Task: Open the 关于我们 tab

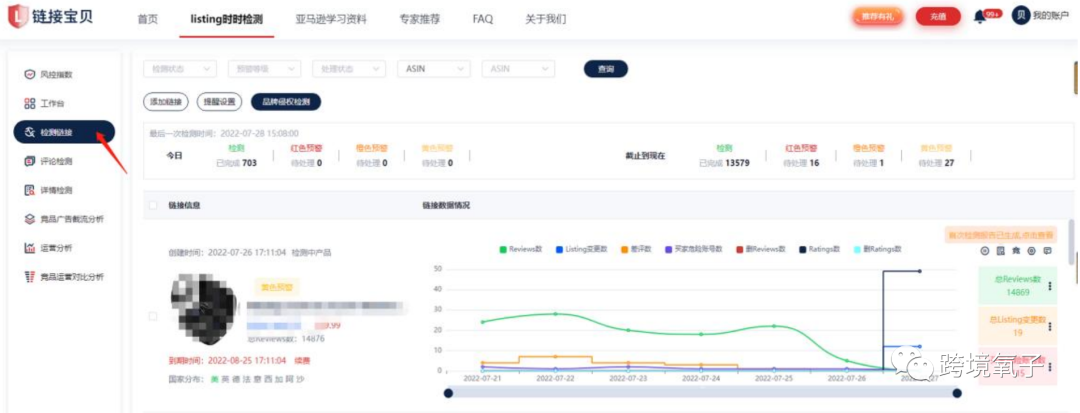Action: [x=546, y=19]
